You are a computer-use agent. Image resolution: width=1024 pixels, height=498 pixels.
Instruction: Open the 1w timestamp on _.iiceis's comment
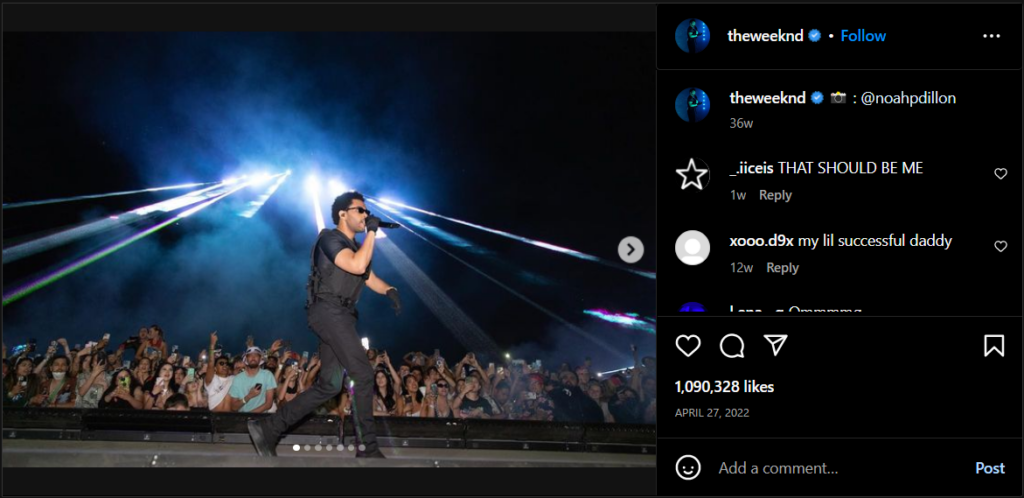tap(737, 195)
